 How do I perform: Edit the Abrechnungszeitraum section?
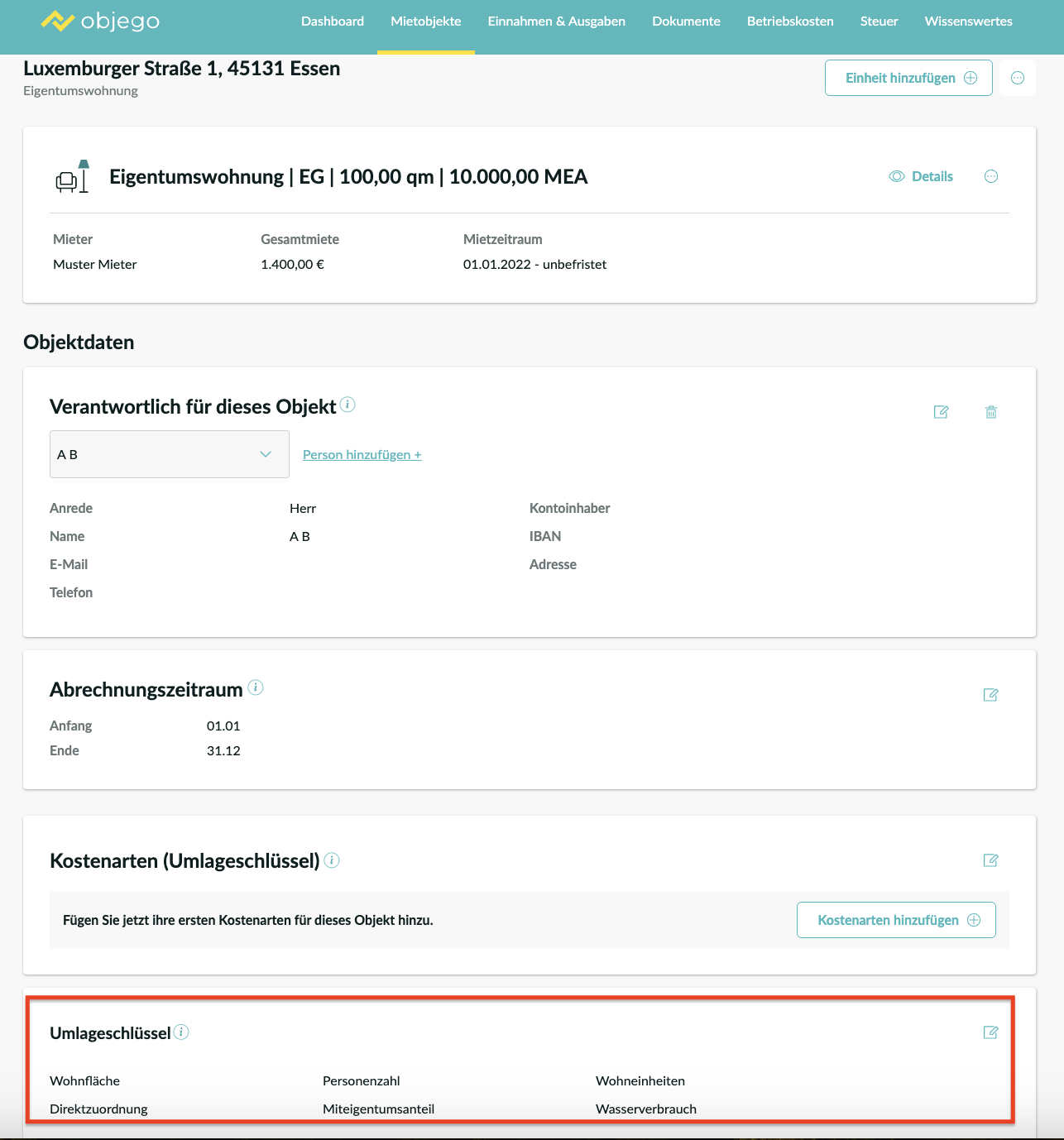click(990, 695)
